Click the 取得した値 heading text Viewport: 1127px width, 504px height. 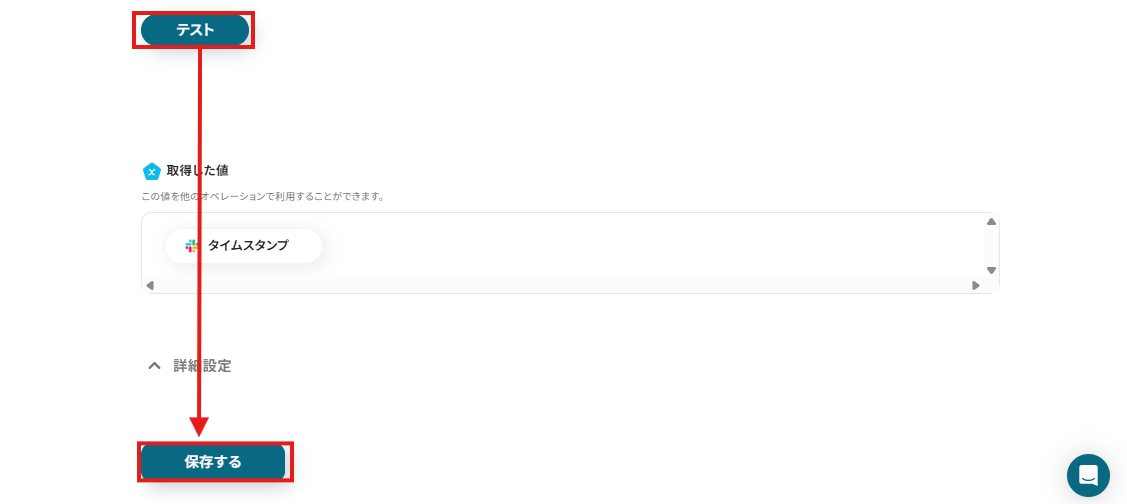point(198,171)
